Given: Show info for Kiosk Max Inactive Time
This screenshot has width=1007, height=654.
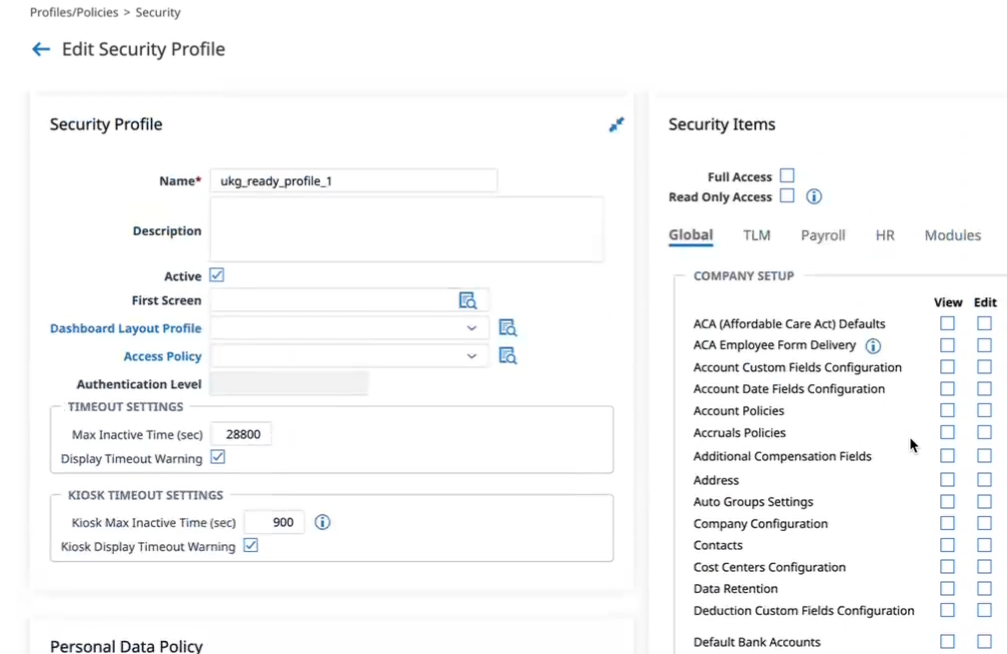Looking at the screenshot, I should click(x=322, y=522).
